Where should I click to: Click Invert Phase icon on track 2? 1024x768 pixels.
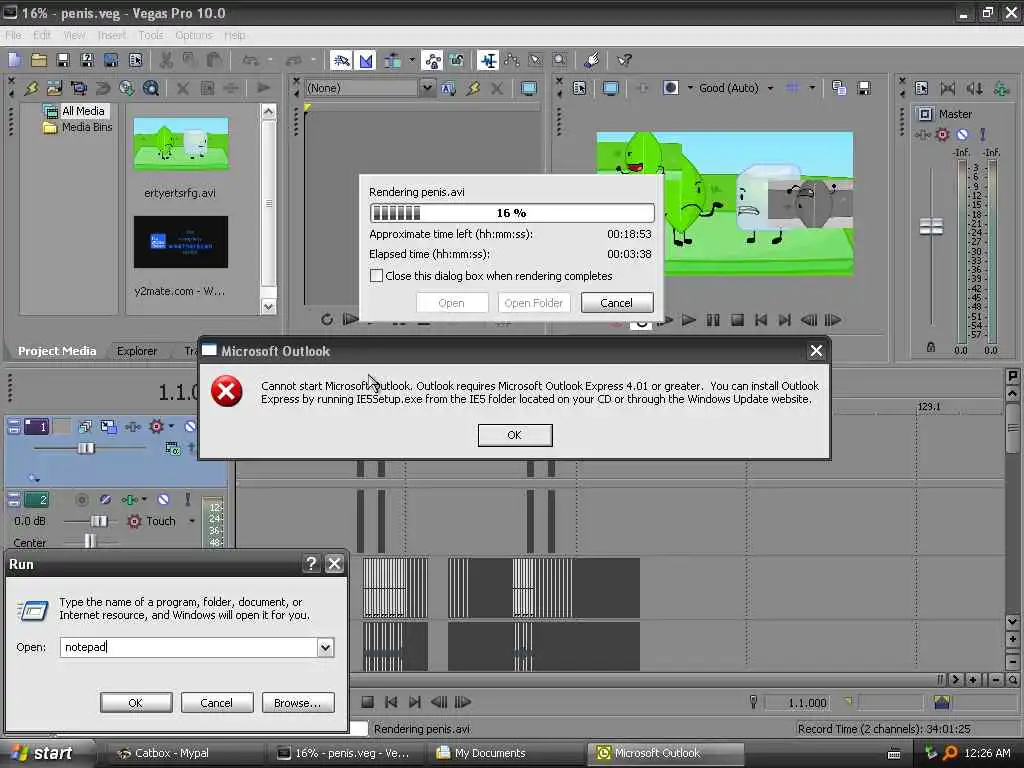coord(105,500)
